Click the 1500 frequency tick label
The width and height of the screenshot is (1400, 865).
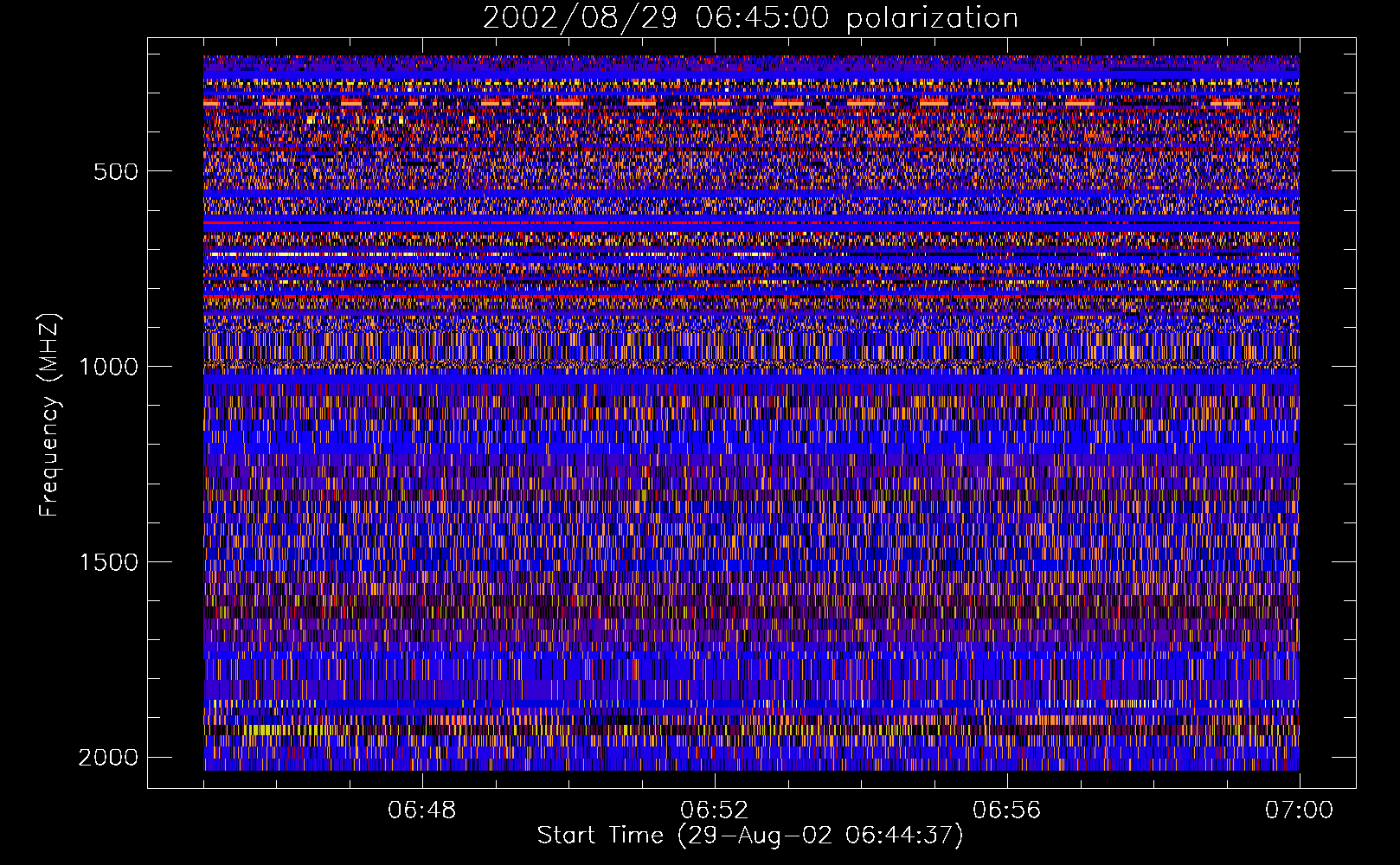click(x=108, y=562)
